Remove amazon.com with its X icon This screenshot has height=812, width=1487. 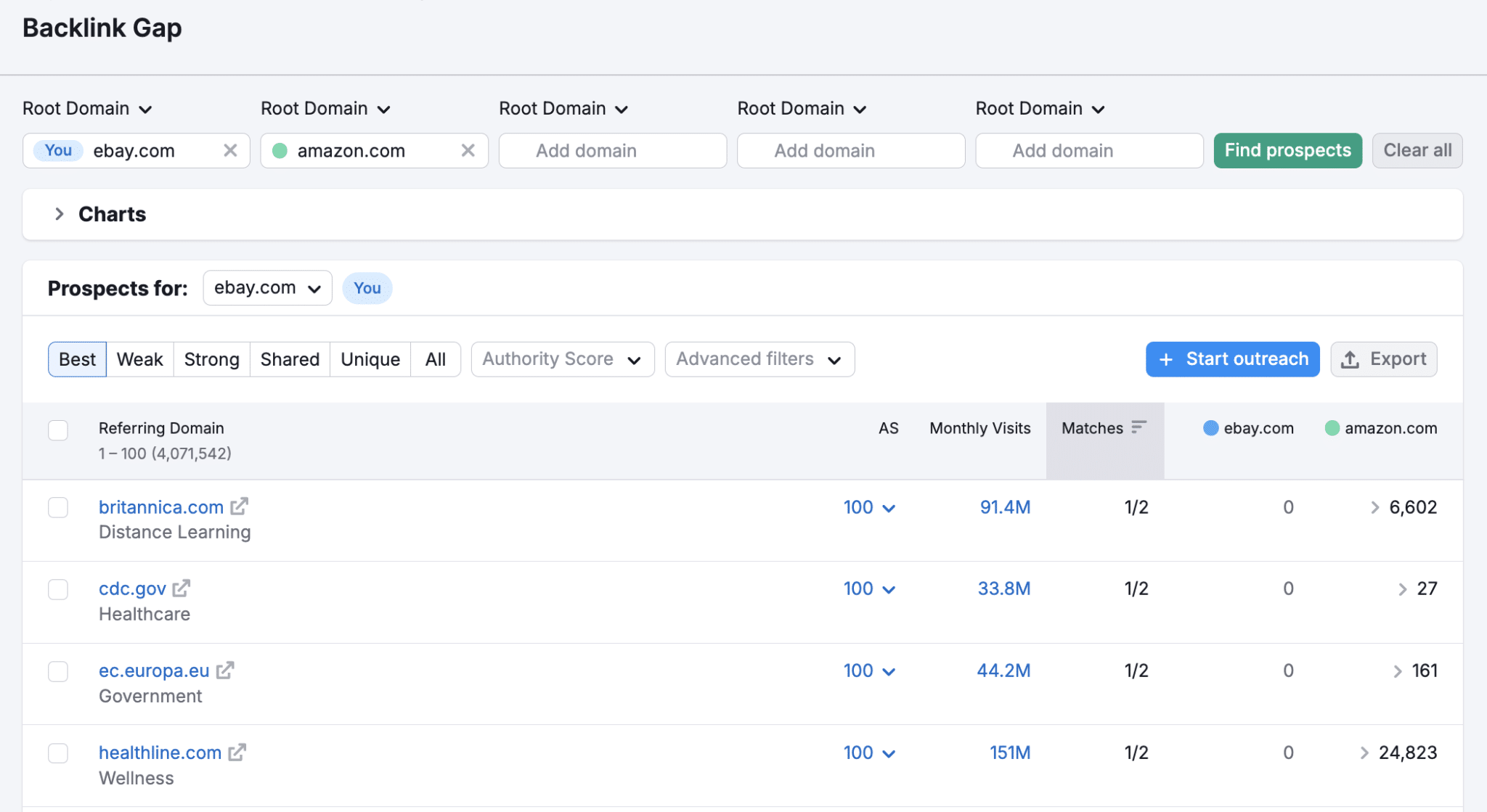468,150
